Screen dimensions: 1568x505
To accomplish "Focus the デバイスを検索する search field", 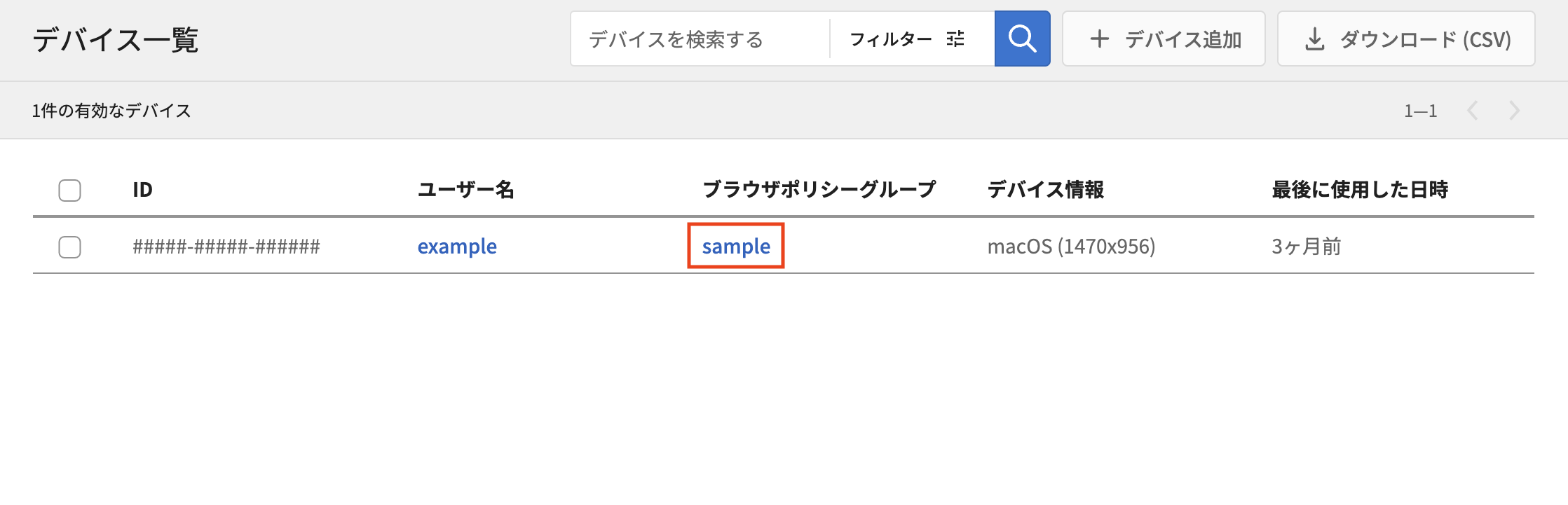I will point(700,39).
